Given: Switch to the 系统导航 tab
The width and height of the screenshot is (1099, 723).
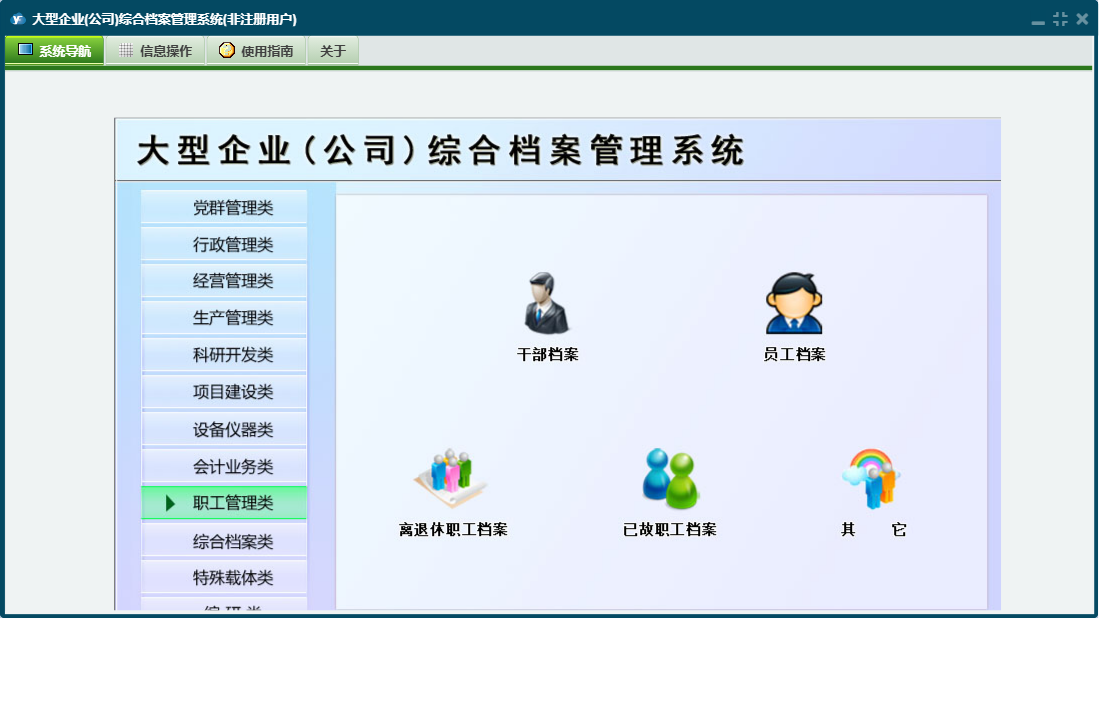Looking at the screenshot, I should 55,50.
